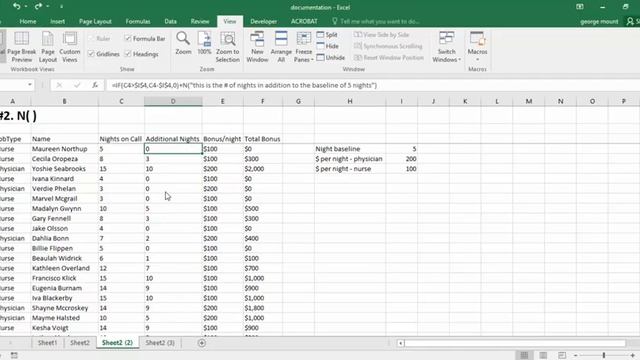Select the $ per night - physician cell
This screenshot has width=640, height=360.
tap(350, 159)
